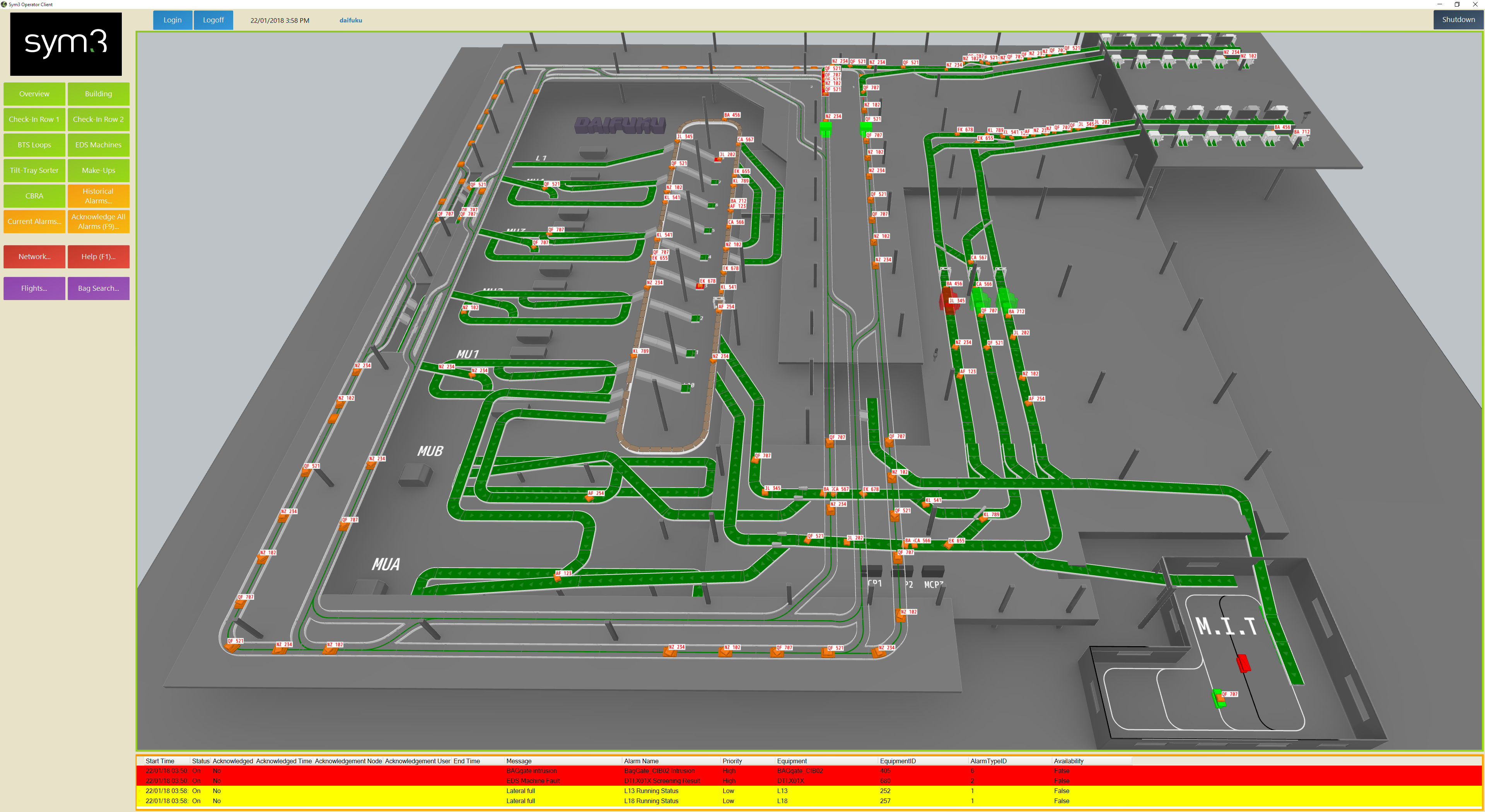Switch to Check-In Row 2 view
The height and width of the screenshot is (812, 1485).
coord(98,119)
